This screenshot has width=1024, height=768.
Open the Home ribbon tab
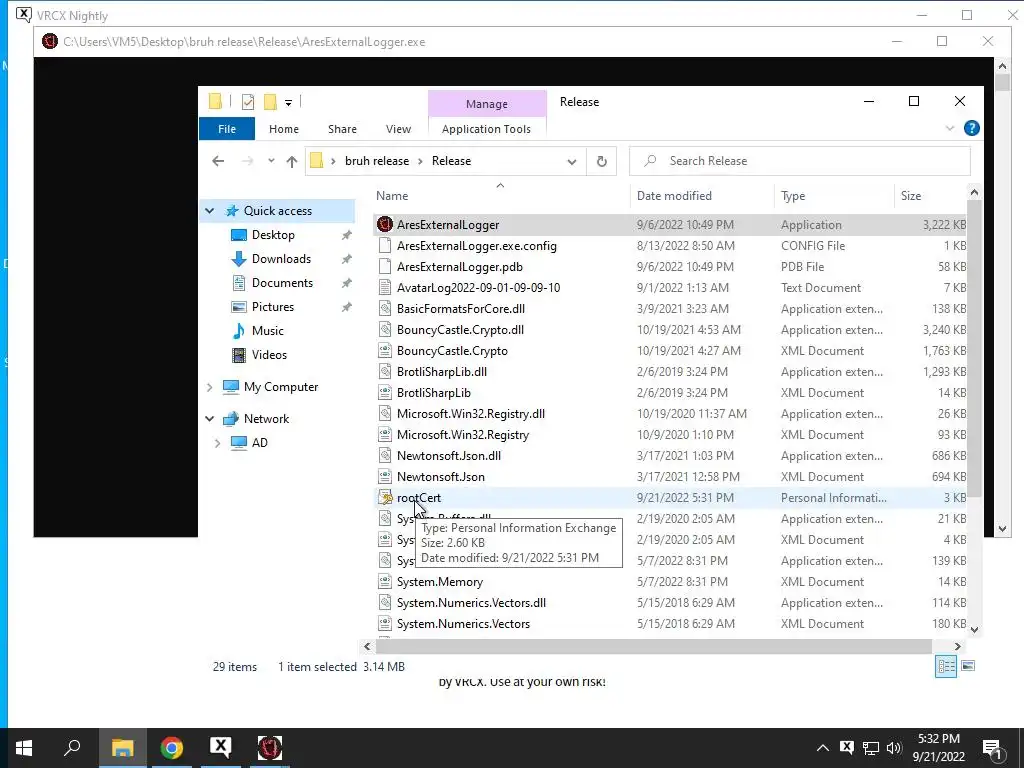coord(283,129)
